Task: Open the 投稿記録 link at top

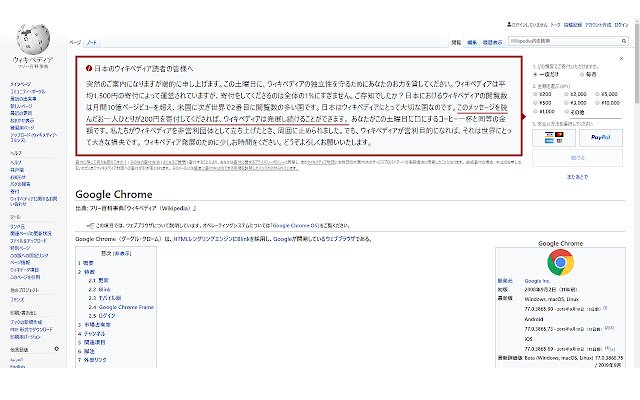Action: (573, 25)
